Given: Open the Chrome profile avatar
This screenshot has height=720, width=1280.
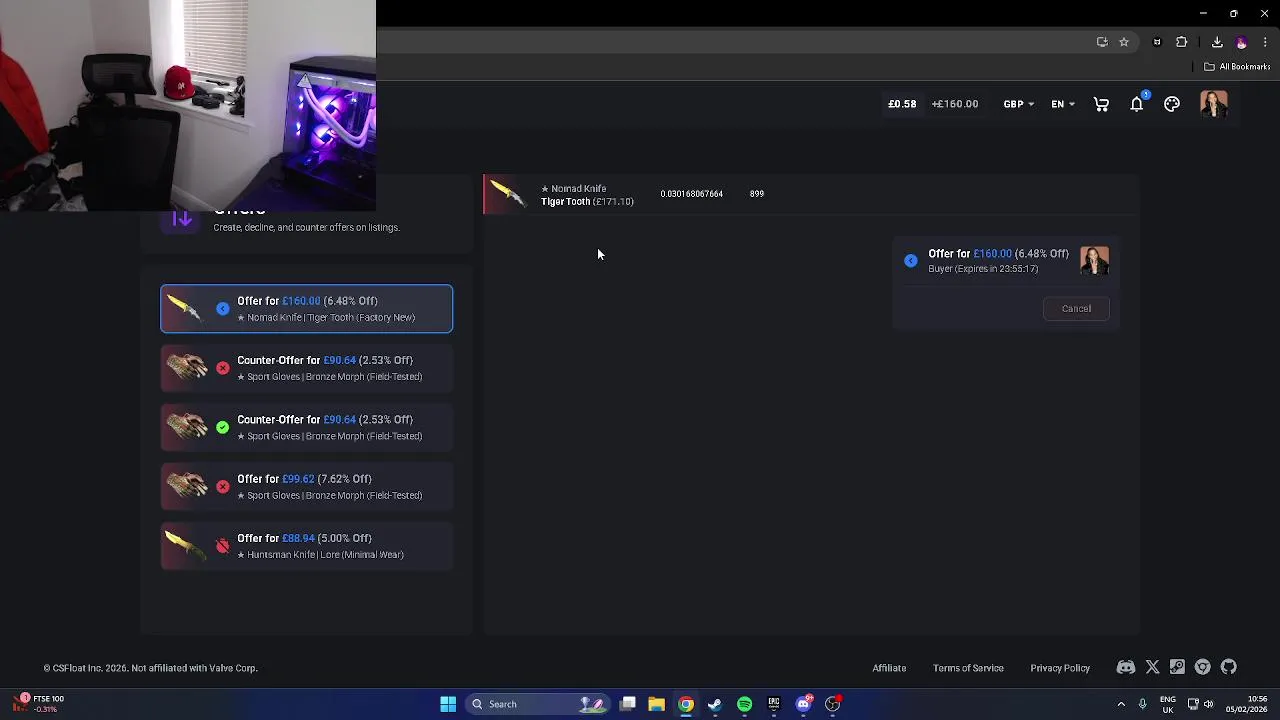Looking at the screenshot, I should coord(1242,42).
